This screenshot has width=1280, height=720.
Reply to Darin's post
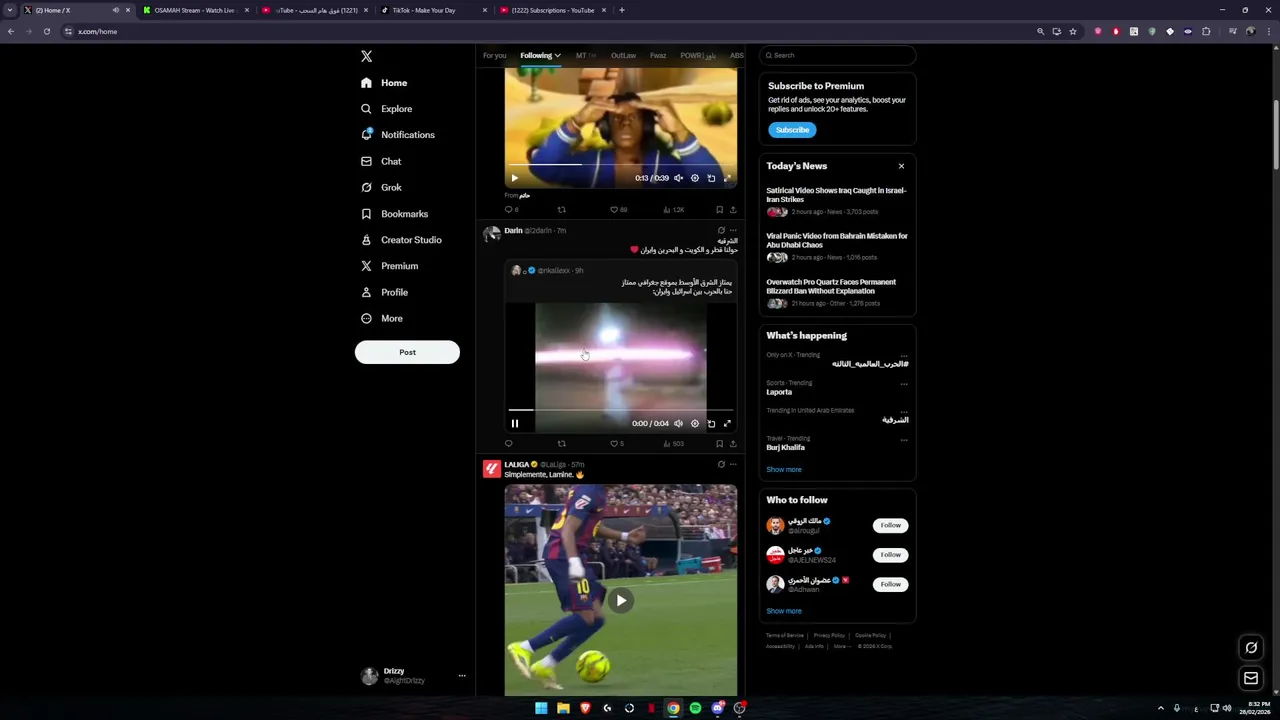click(x=508, y=444)
